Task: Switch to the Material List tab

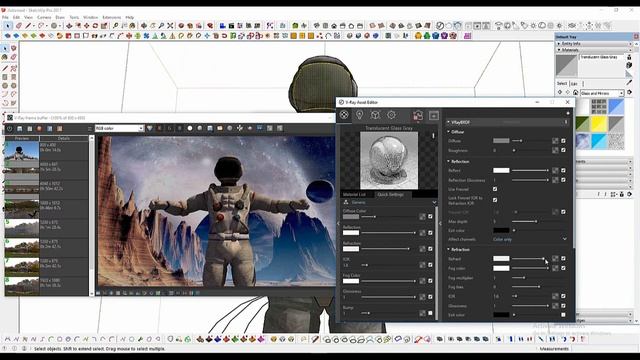Action: tap(354, 194)
